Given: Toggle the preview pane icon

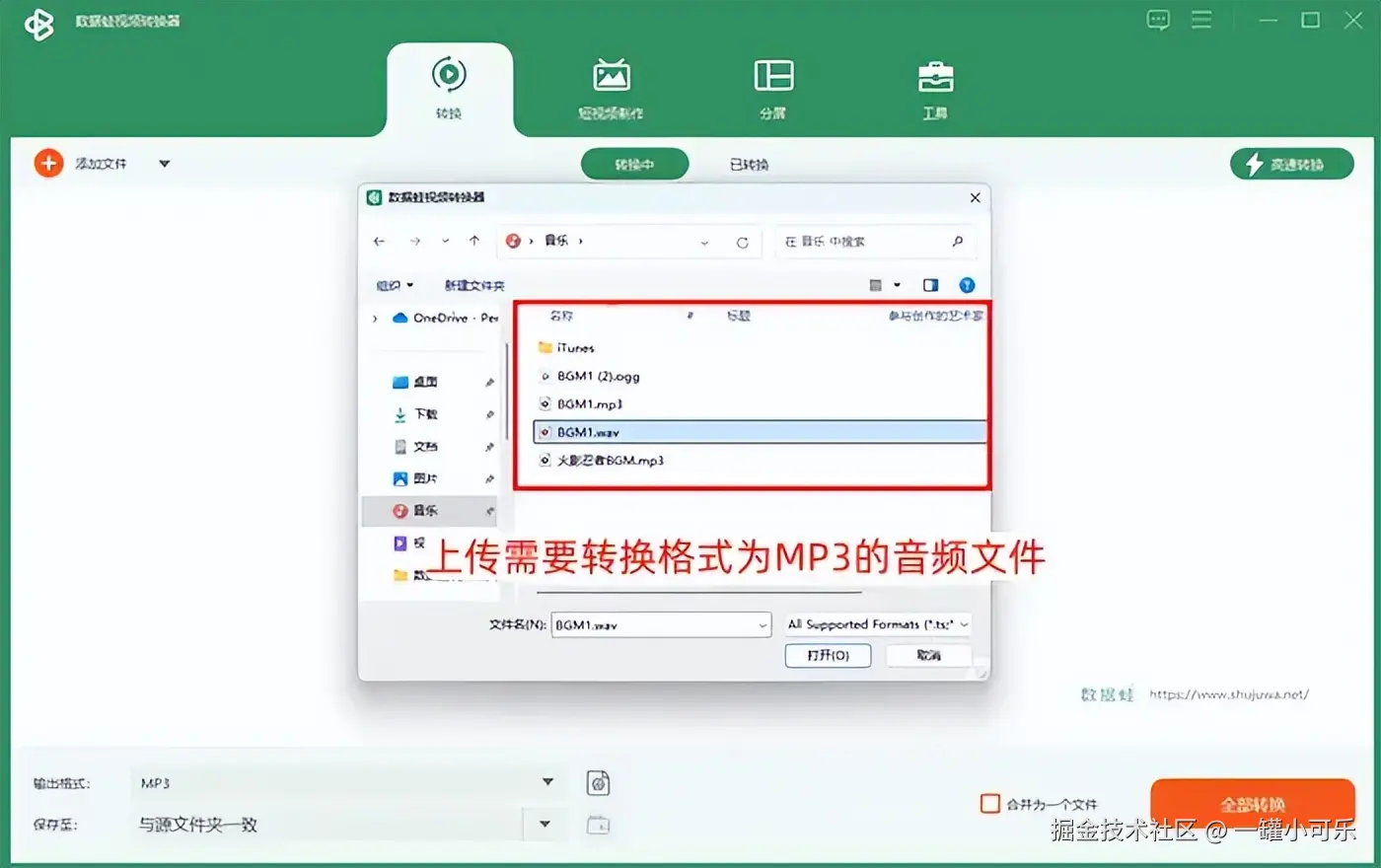Looking at the screenshot, I should (x=930, y=285).
